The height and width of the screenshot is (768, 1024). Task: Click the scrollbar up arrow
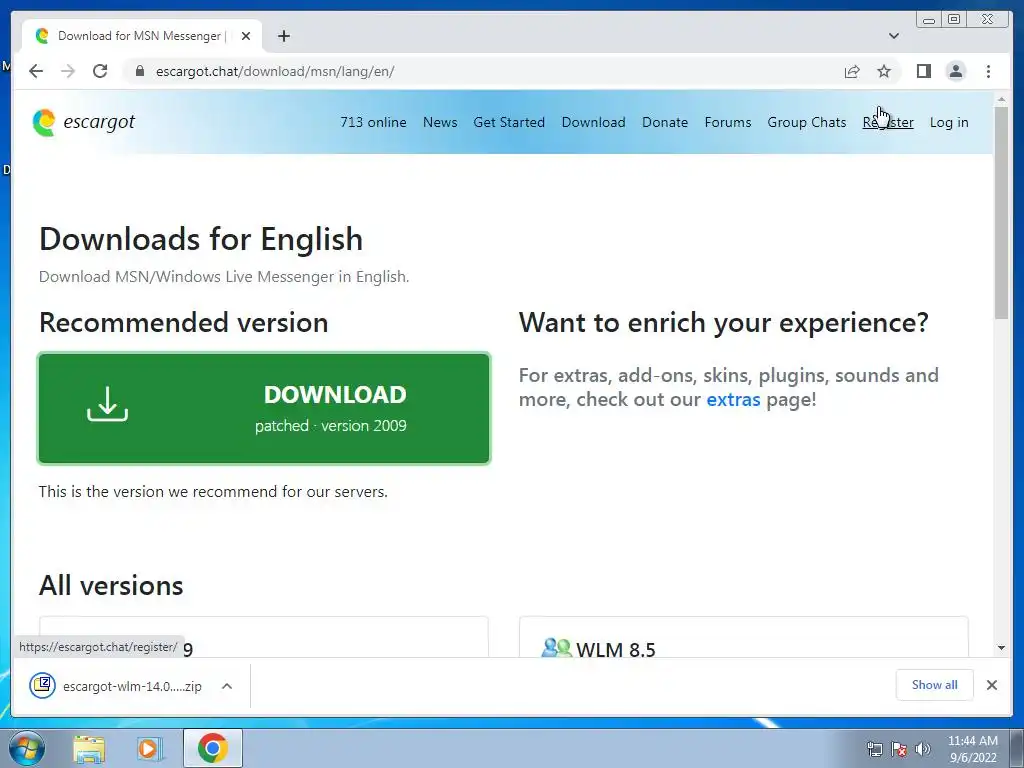click(1001, 99)
